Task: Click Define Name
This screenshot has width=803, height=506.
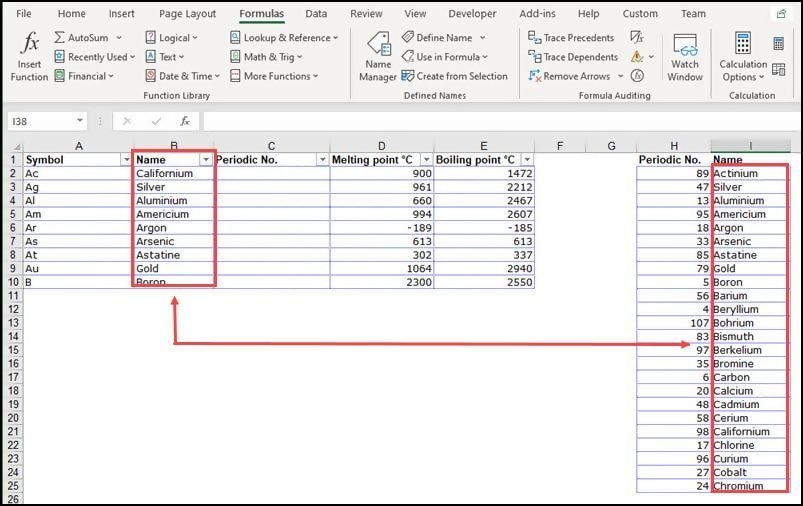Action: pyautogui.click(x=438, y=37)
